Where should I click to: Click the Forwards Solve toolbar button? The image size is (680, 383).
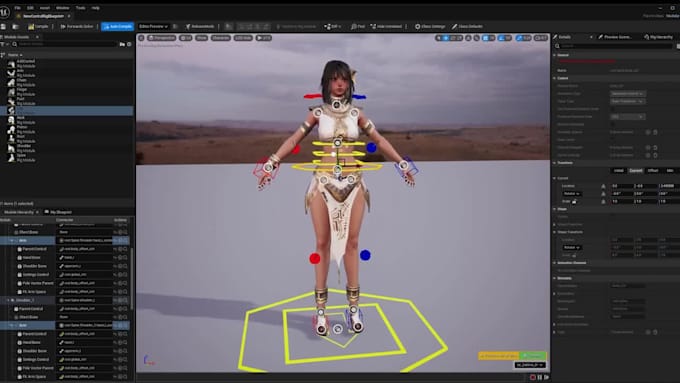[77, 26]
